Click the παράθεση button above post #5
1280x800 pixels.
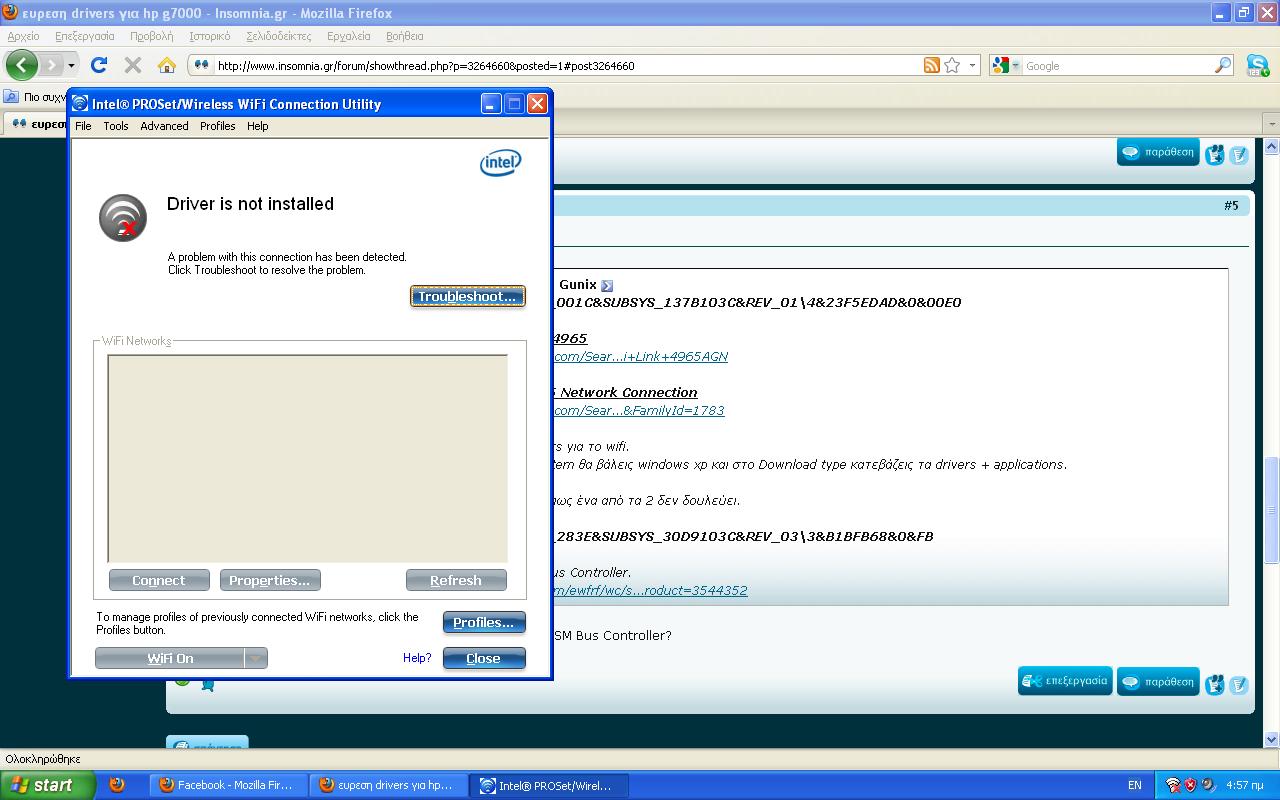tap(1158, 152)
